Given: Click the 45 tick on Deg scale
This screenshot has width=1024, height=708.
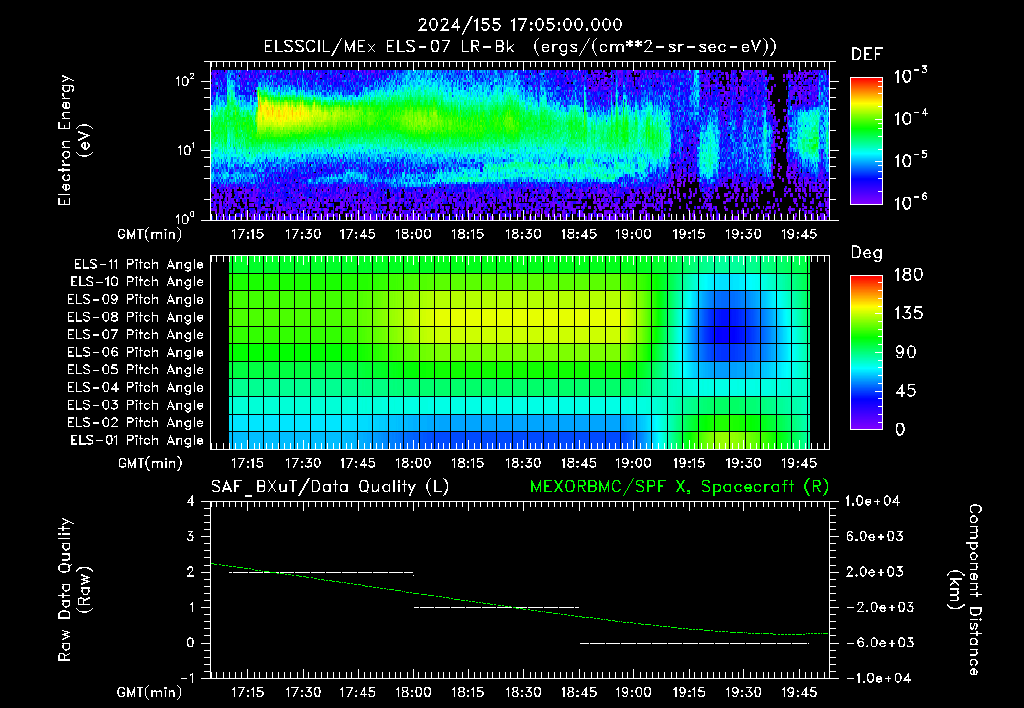Looking at the screenshot, I should point(905,391).
